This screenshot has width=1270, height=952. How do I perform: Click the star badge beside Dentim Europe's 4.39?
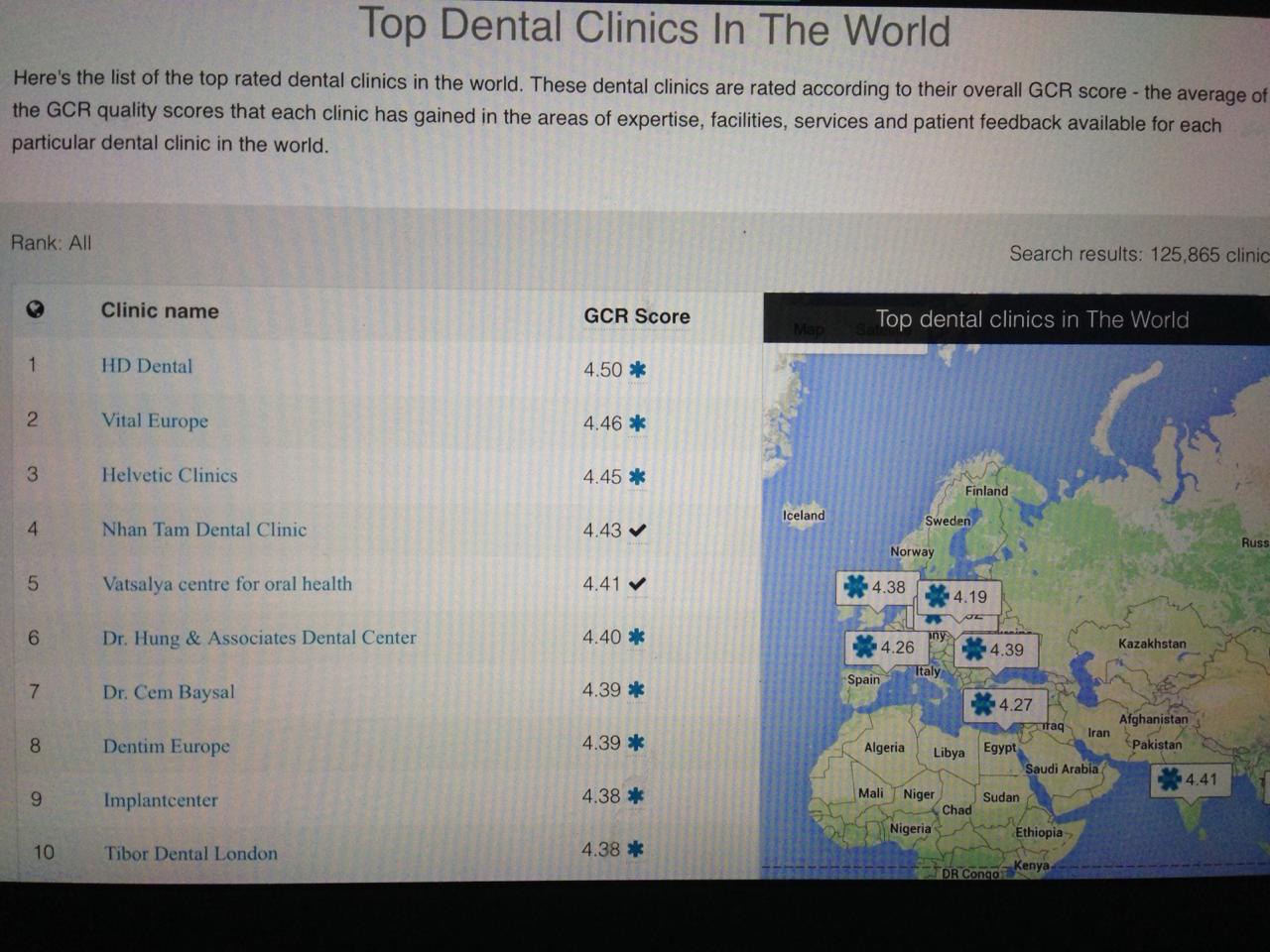tap(637, 743)
